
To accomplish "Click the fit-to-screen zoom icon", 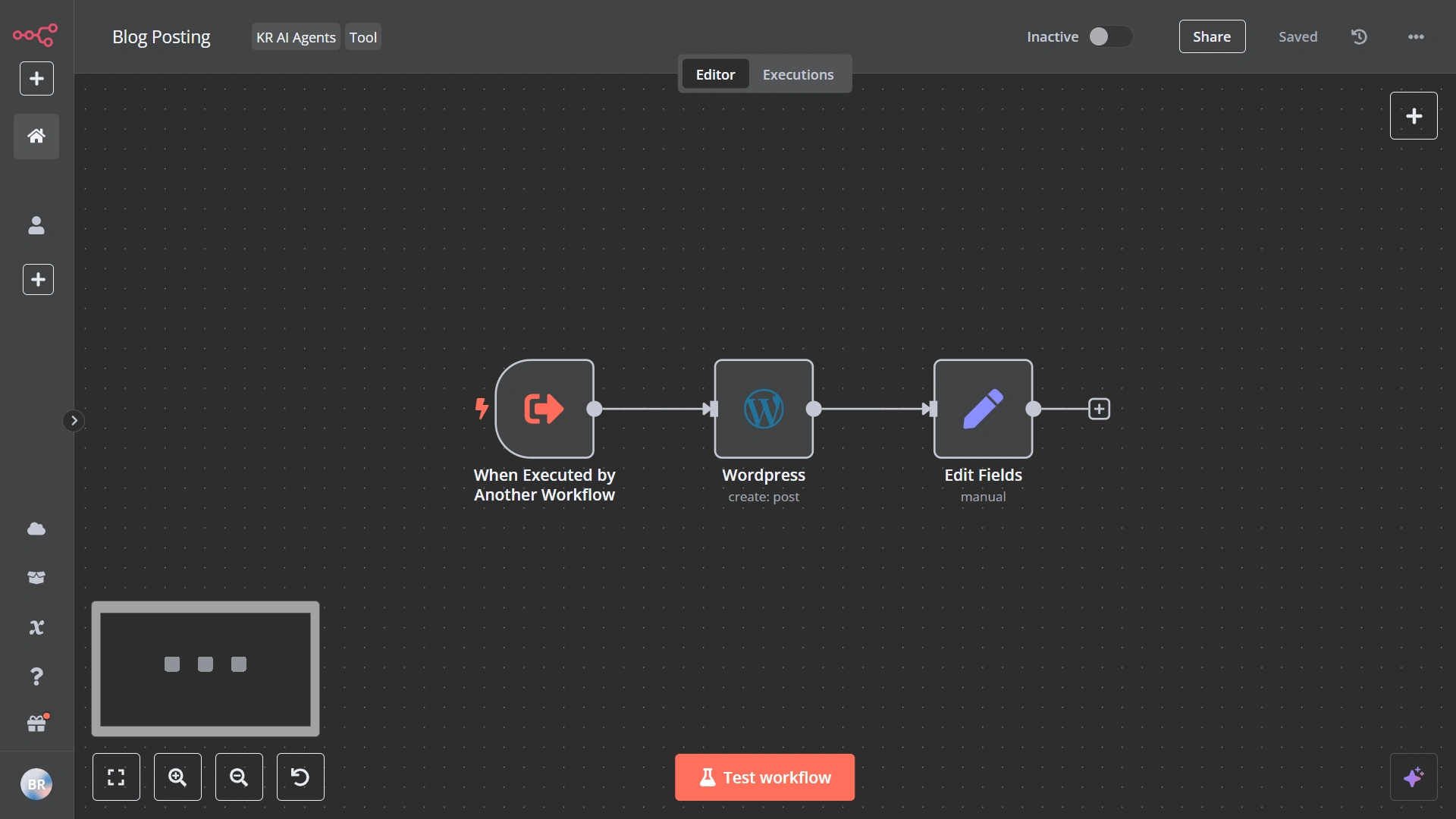I will pos(116,776).
